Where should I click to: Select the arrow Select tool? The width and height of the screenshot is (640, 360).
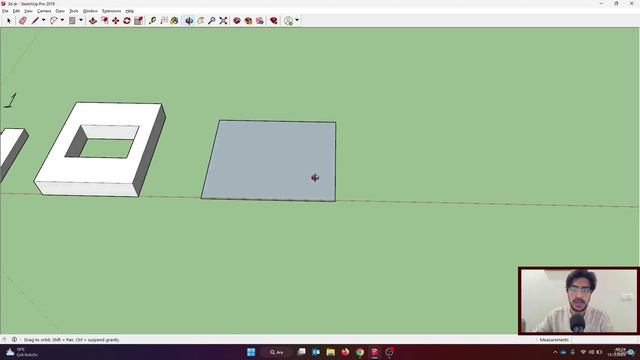(9, 20)
